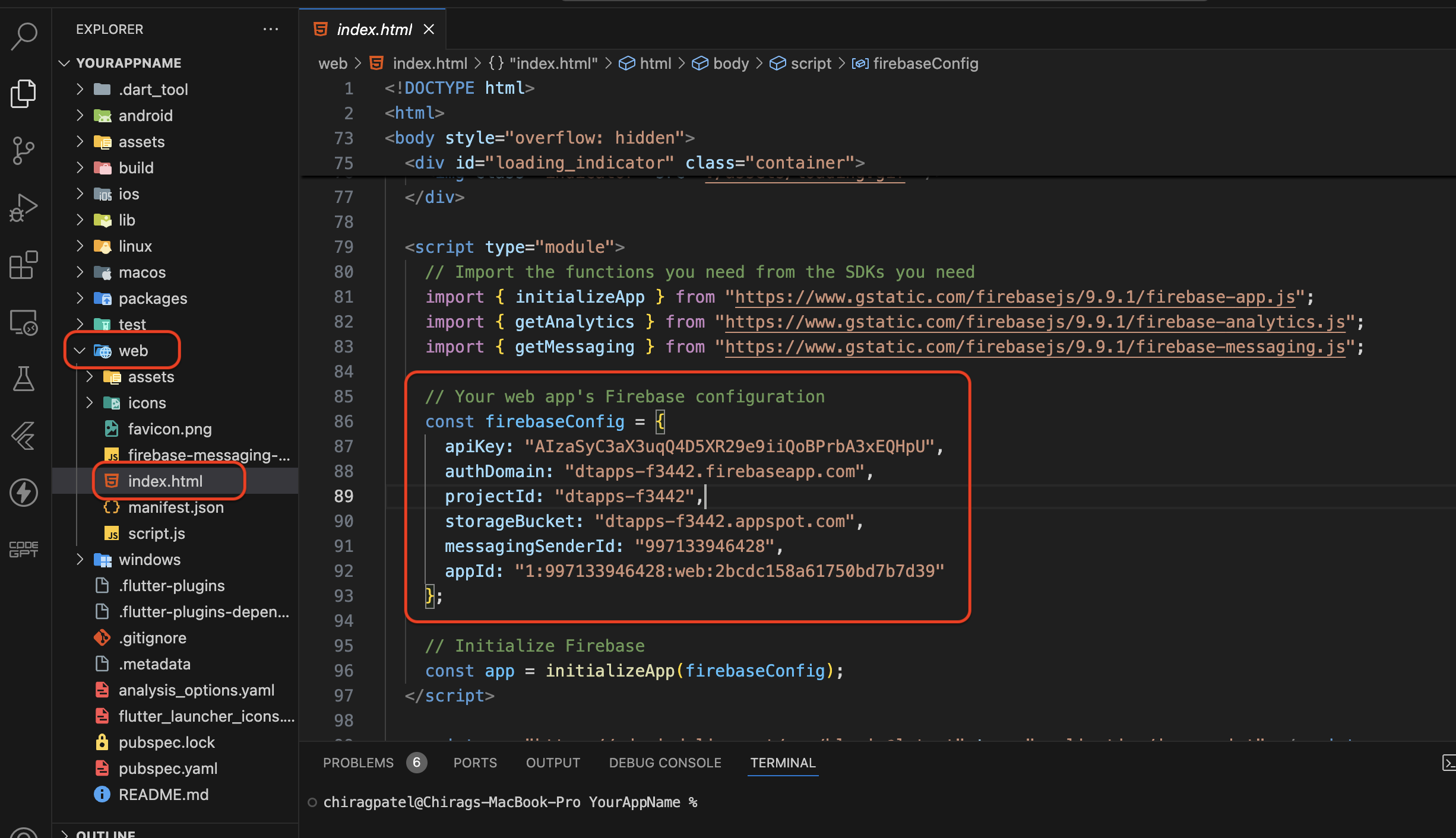Open the Extensions view icon
This screenshot has width=1456, height=838.
[24, 265]
